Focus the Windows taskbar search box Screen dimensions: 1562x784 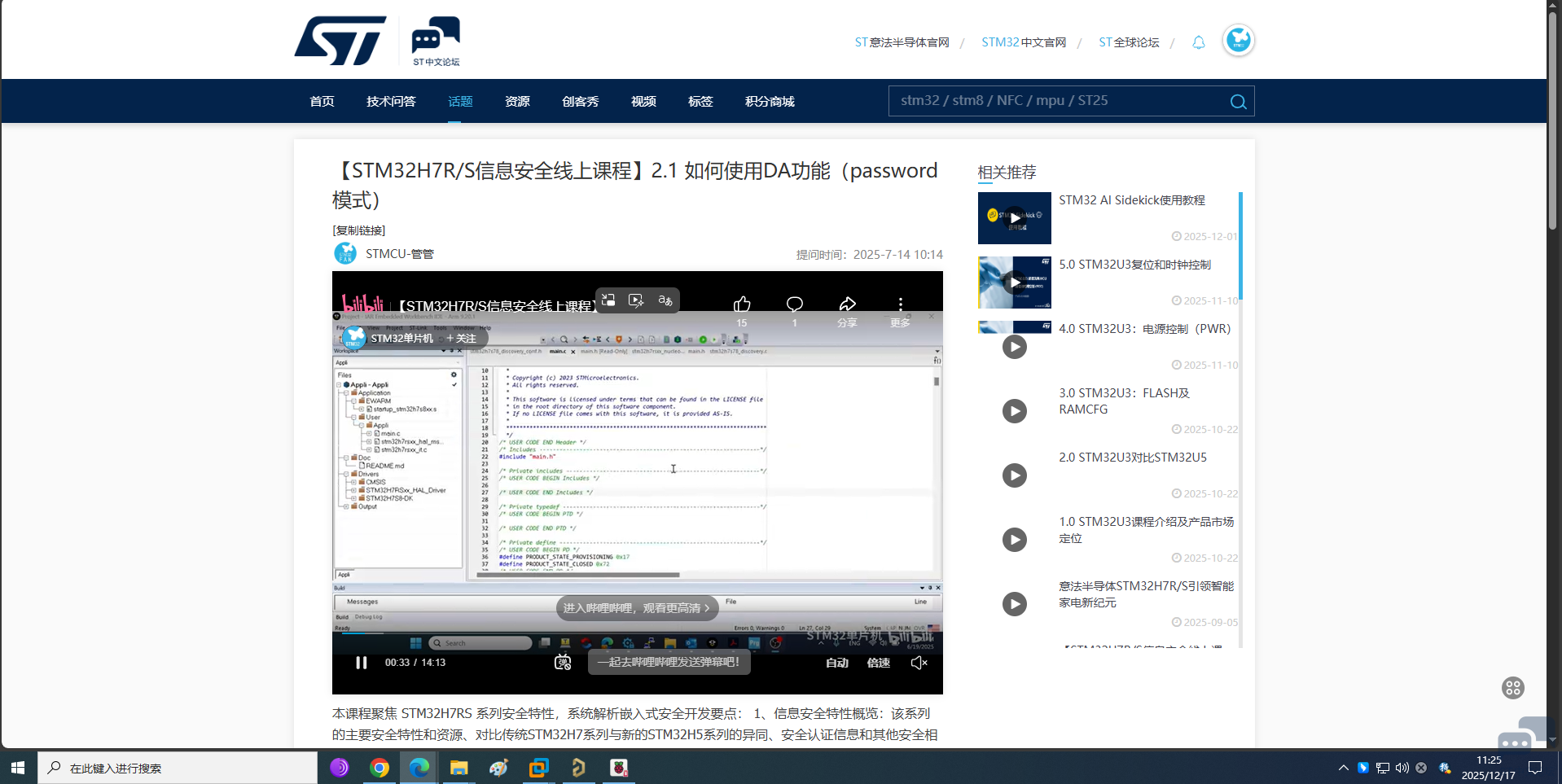[178, 768]
